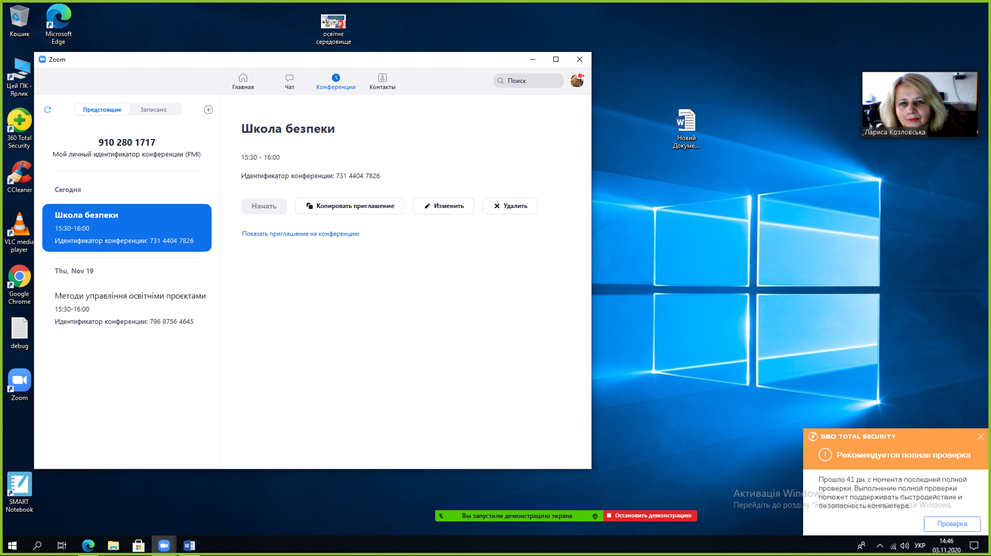Click the Изменить edit button
This screenshot has height=556, width=991.
(x=444, y=206)
